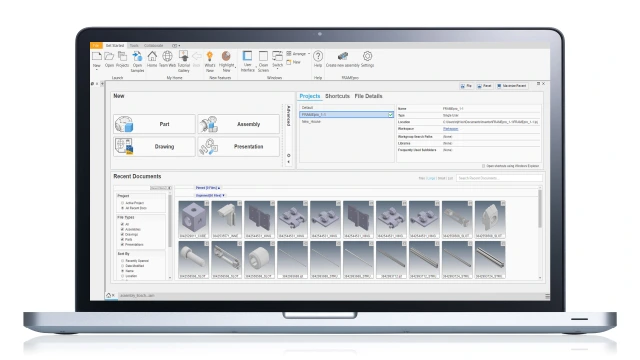Open the Arrange dropdown arrow
The width and height of the screenshot is (640, 360).
coord(309,54)
